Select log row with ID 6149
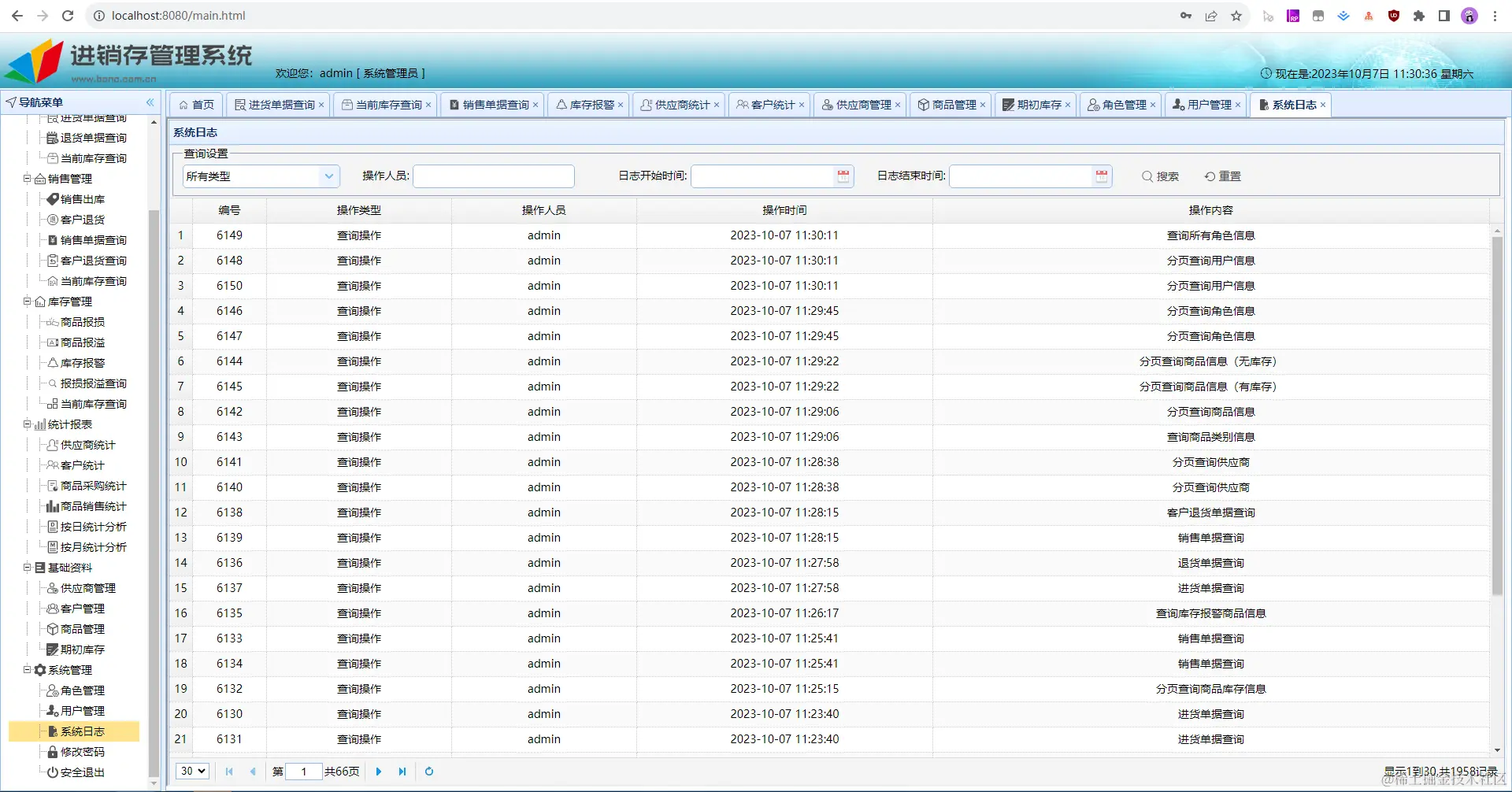Viewport: 1512px width, 792px height. (829, 235)
